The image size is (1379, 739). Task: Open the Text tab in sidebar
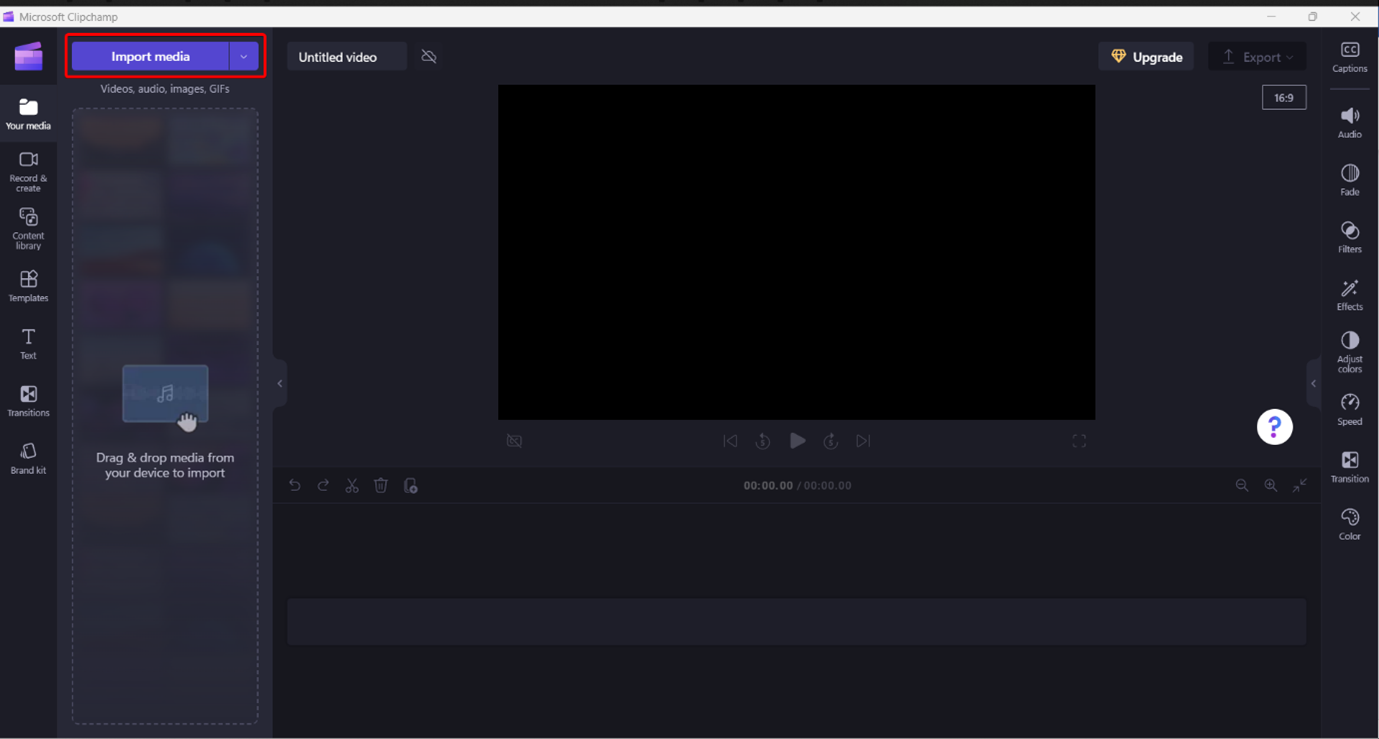(x=28, y=343)
